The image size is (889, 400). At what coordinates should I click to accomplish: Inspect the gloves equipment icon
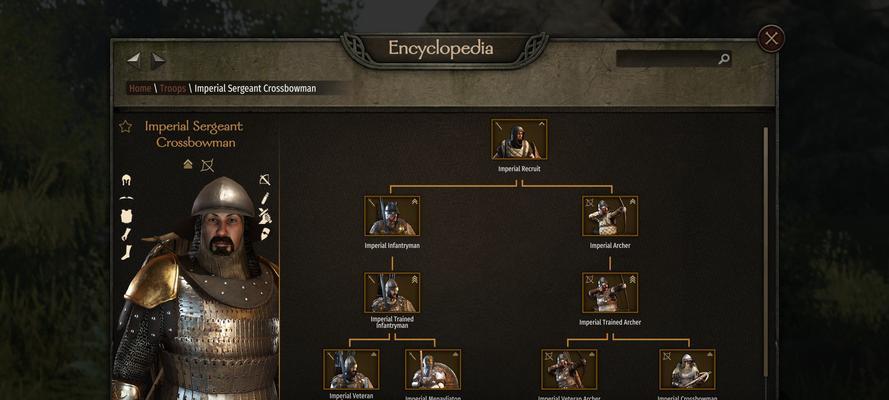126,234
